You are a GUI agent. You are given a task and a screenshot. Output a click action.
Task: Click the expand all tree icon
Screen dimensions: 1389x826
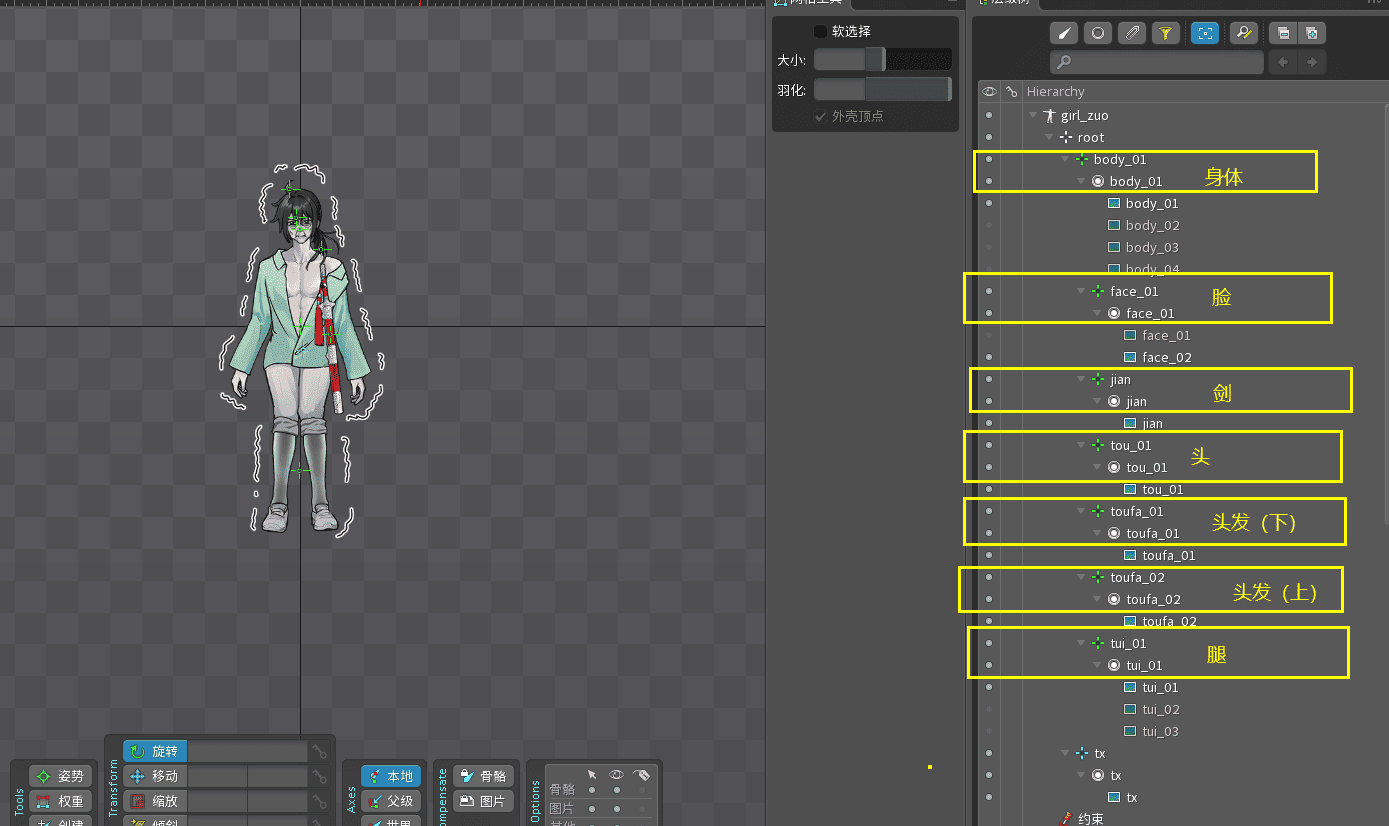point(1311,33)
